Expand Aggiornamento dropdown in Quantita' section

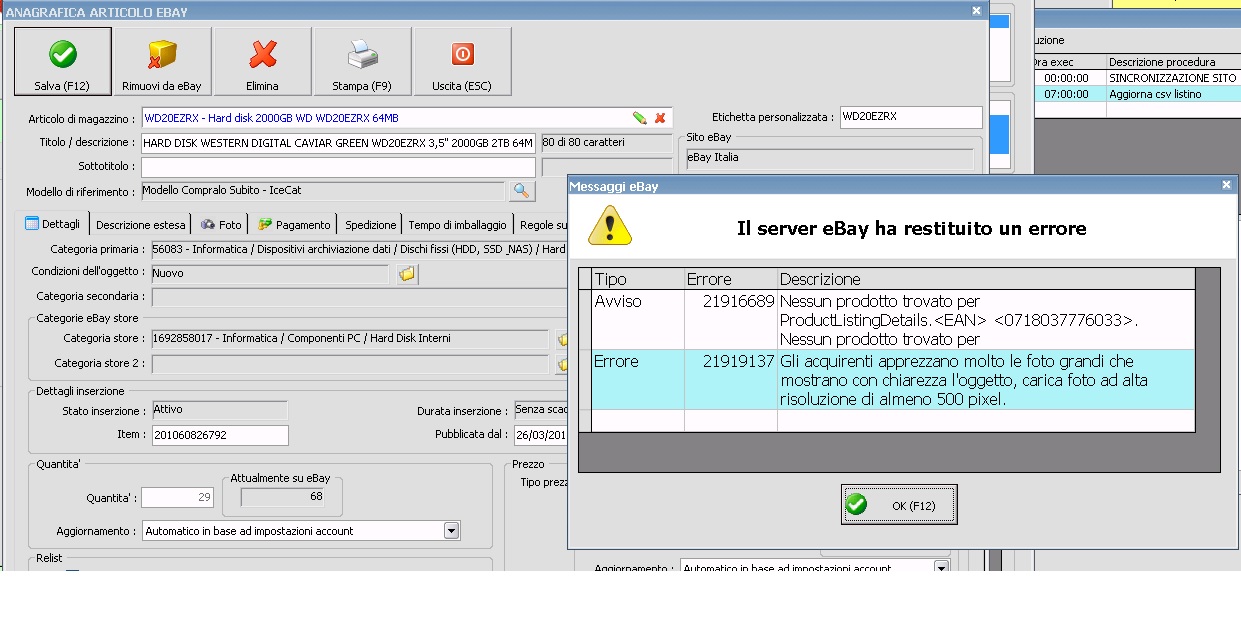click(451, 531)
